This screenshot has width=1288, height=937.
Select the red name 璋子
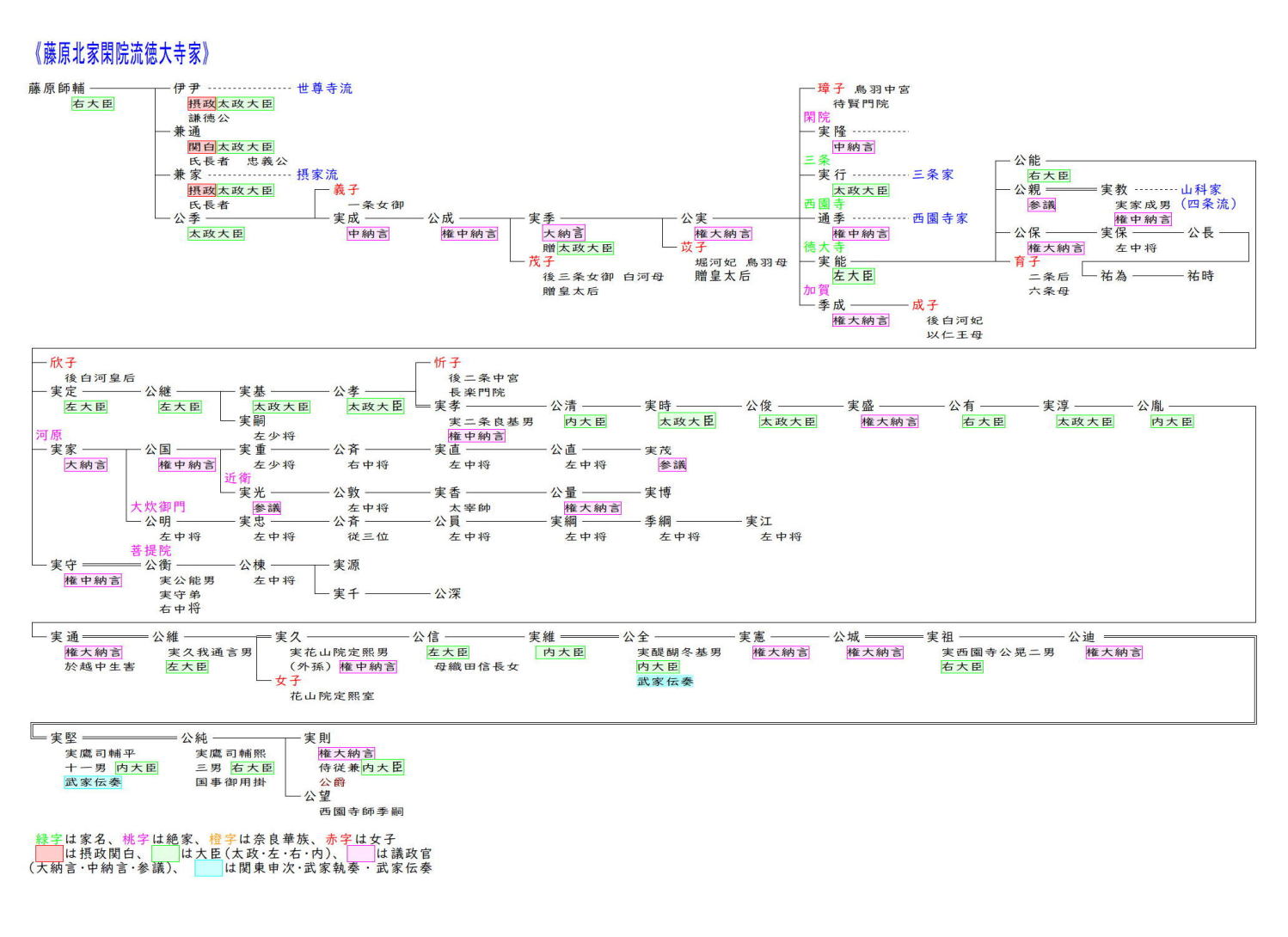click(831, 89)
